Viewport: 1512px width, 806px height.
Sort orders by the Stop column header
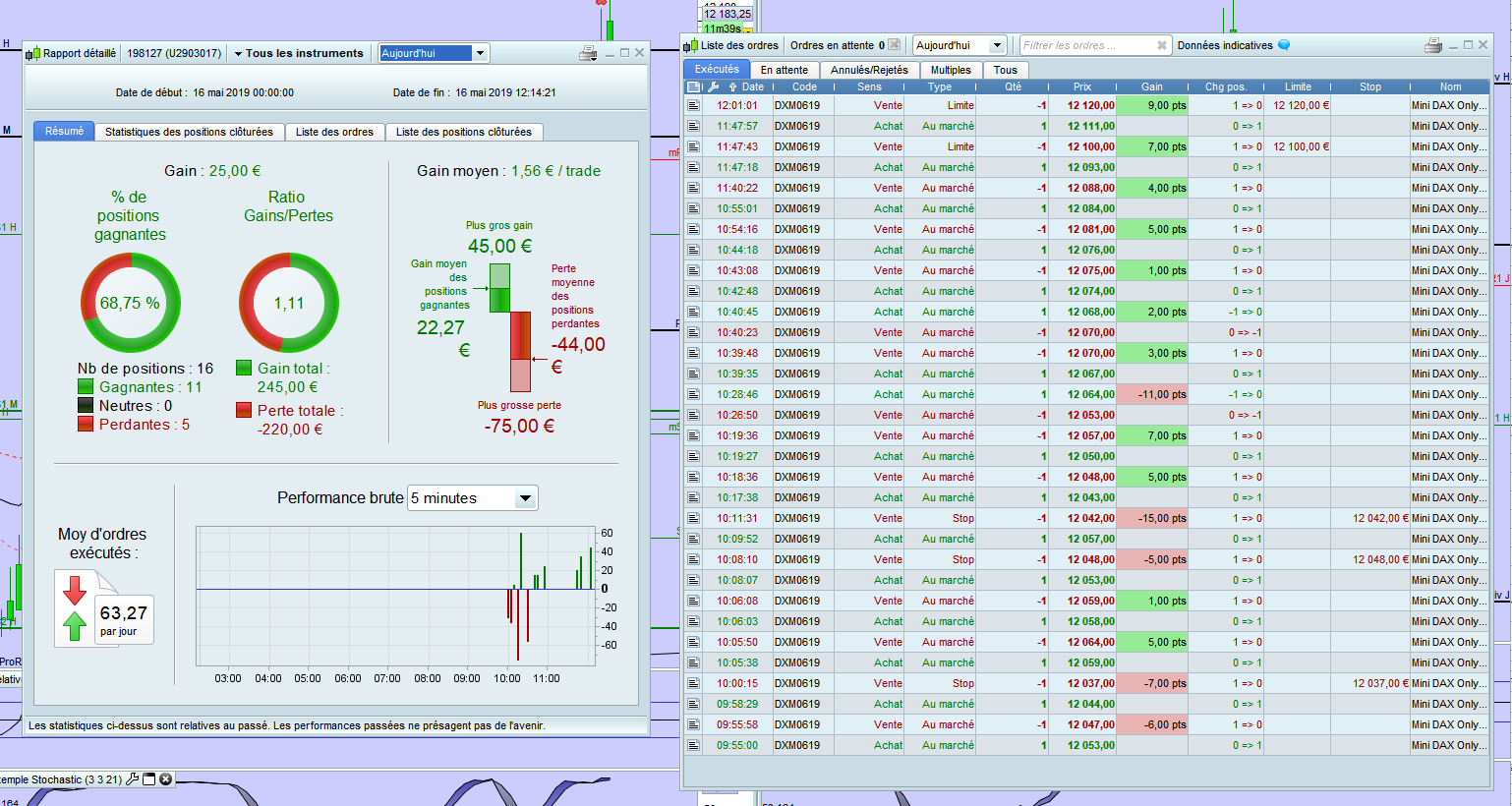point(1370,86)
